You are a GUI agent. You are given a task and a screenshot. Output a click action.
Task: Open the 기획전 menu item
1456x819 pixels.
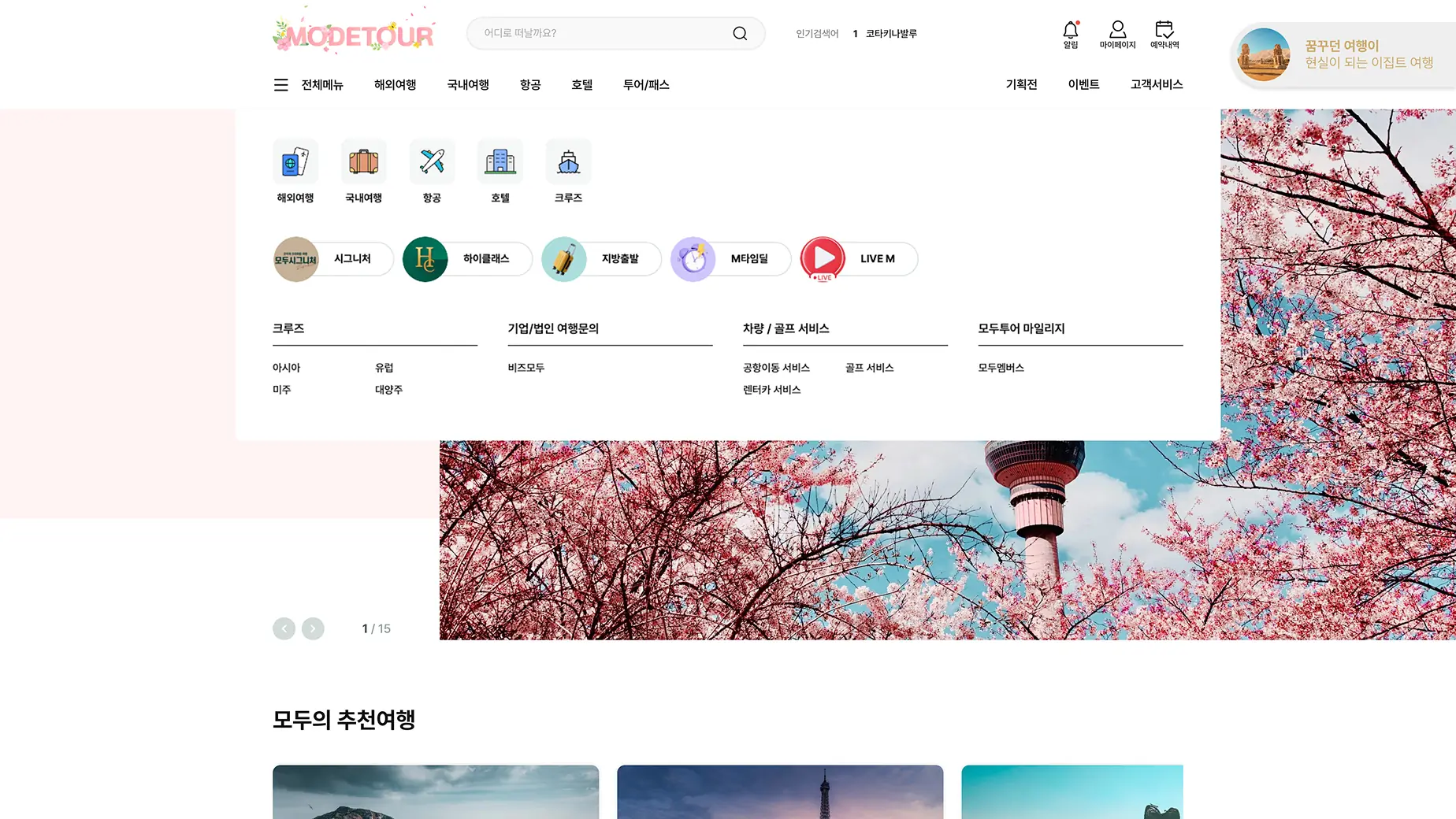[x=1021, y=84]
